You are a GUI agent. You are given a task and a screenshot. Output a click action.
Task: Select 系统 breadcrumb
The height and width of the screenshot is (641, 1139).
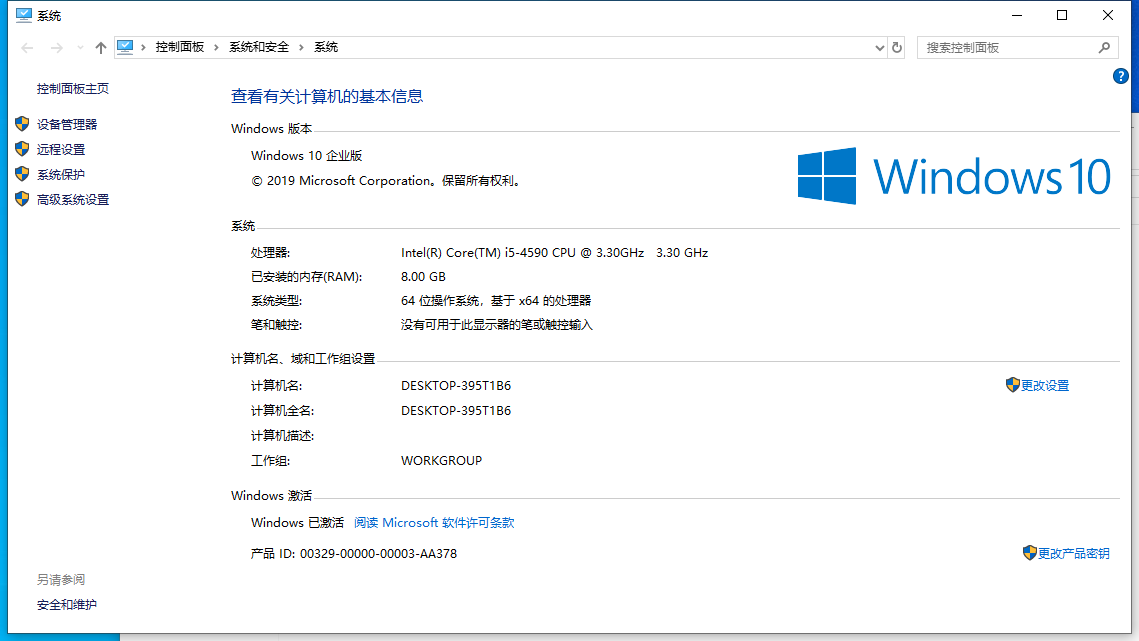tap(325, 47)
